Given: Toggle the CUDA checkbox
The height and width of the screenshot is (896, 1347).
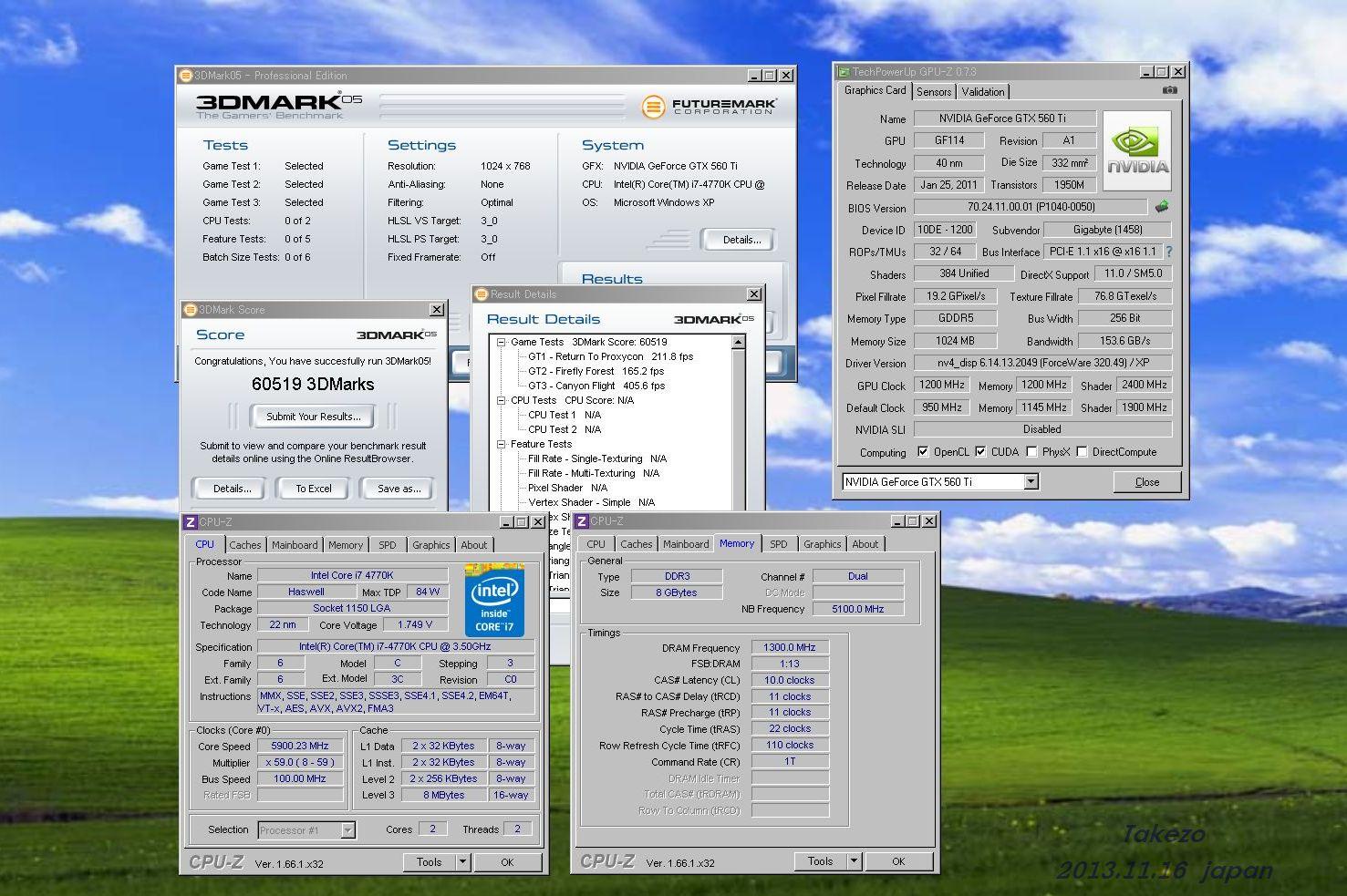Looking at the screenshot, I should pos(980,452).
